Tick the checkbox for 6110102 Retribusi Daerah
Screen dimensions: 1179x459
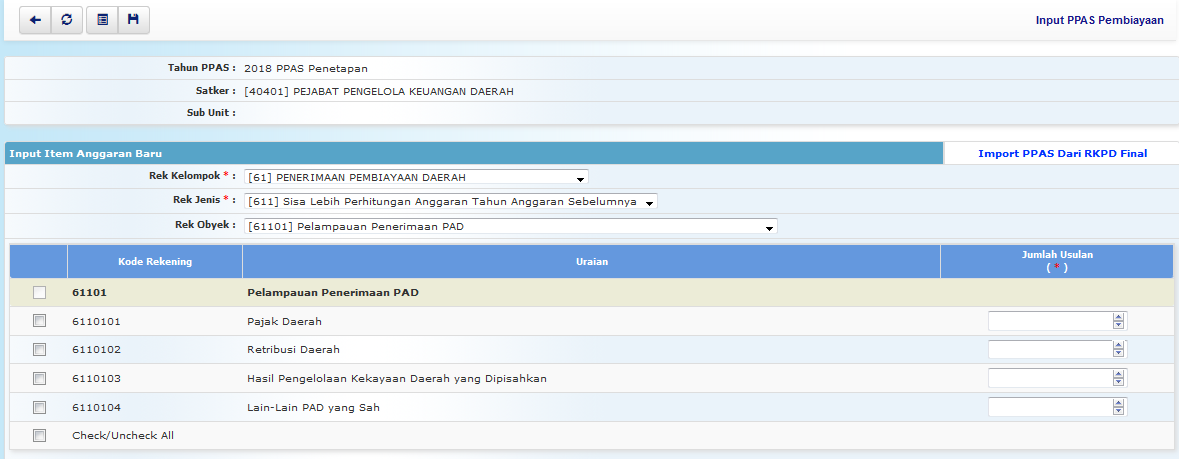(x=39, y=350)
